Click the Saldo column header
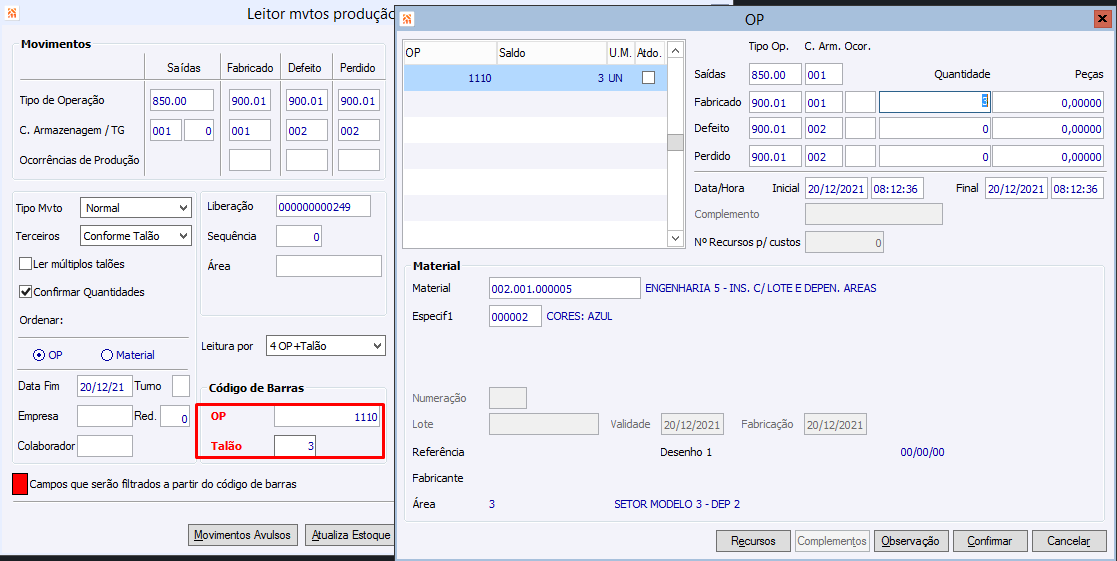The image size is (1117, 561). click(x=551, y=53)
